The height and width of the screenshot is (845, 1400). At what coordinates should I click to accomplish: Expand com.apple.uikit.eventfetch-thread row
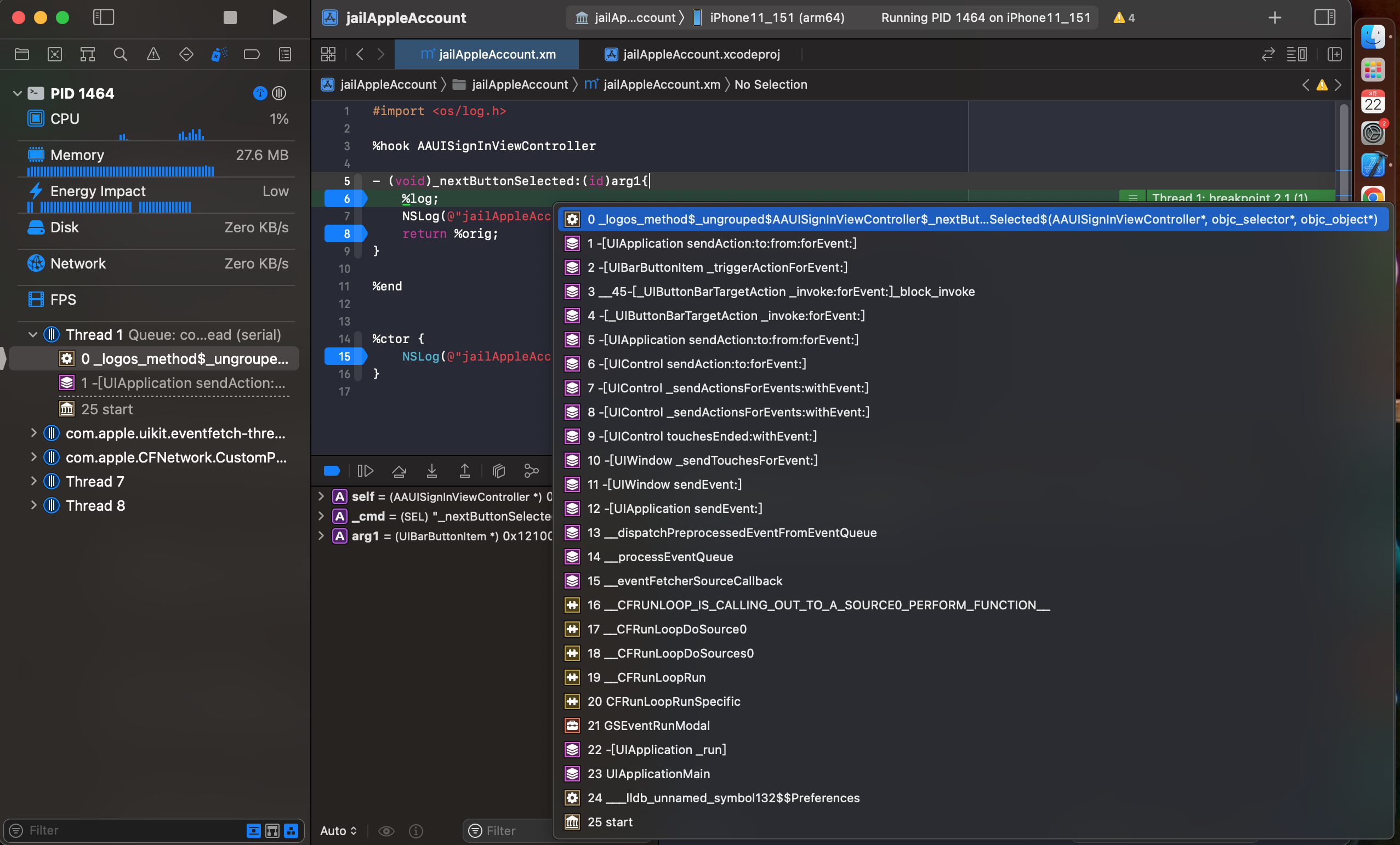tap(33, 433)
